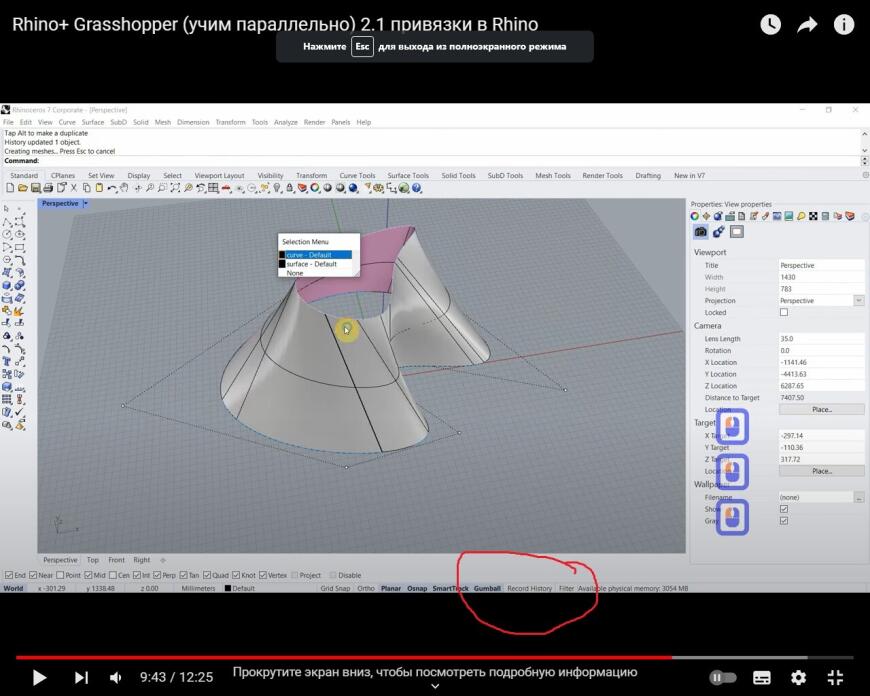
Task: Click the Edit Layers icon in toolbar
Action: pos(302,188)
